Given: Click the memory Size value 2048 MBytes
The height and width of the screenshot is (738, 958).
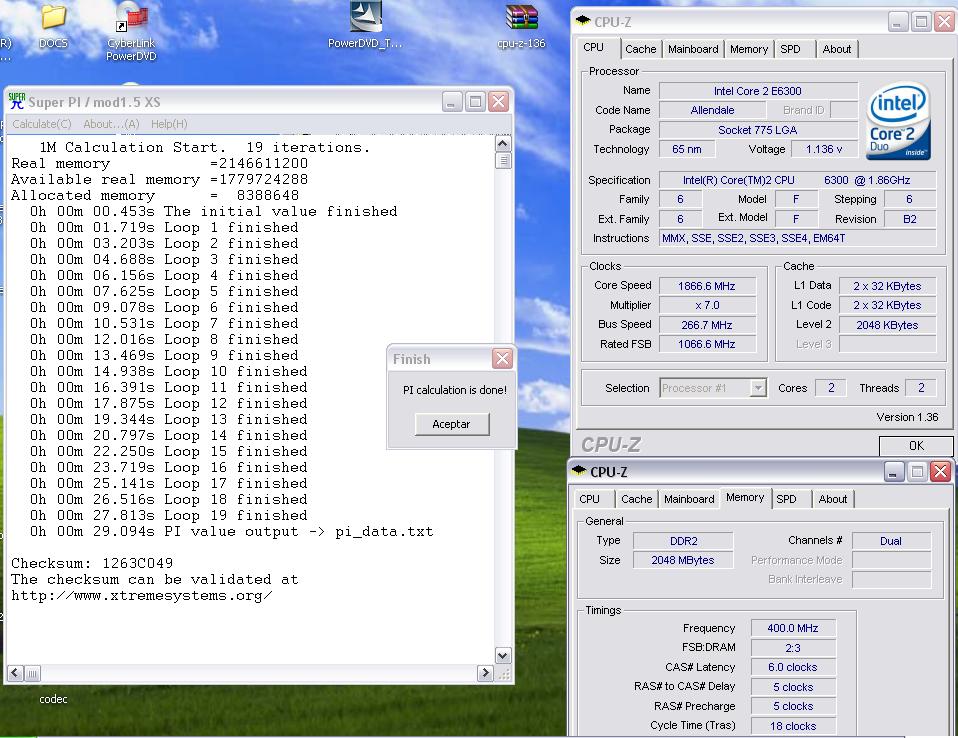Looking at the screenshot, I should [683, 560].
